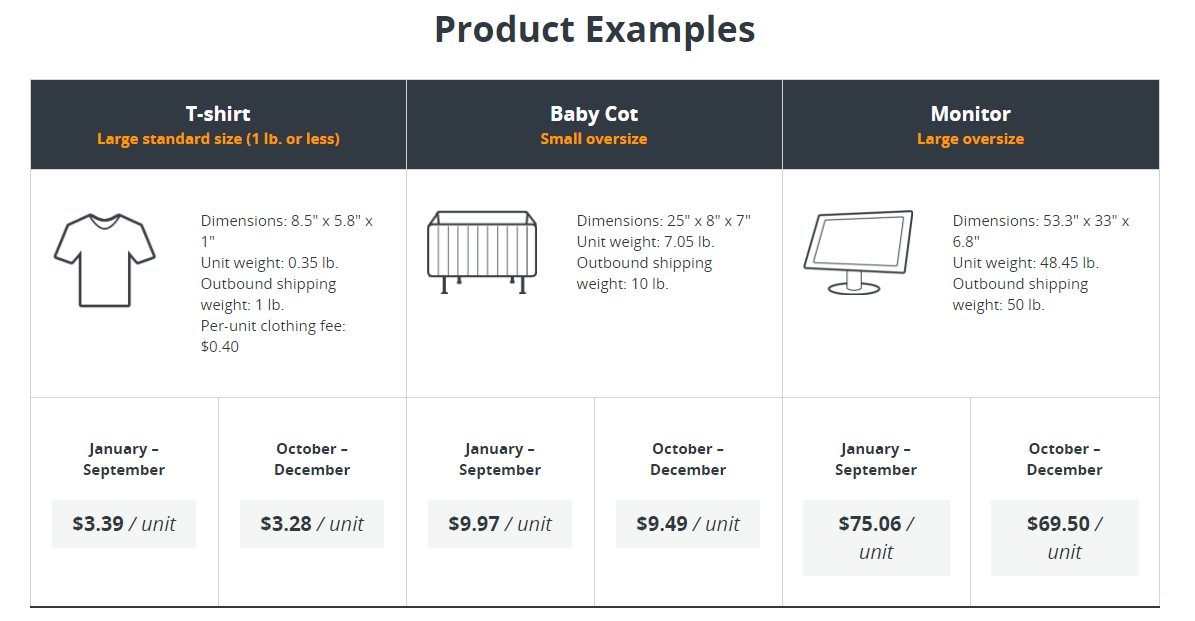The height and width of the screenshot is (621, 1195).
Task: Click the Product Examples heading
Action: [x=594, y=30]
